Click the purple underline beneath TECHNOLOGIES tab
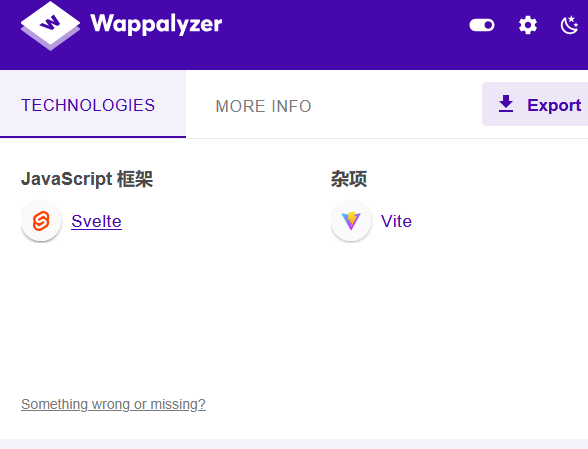Image resolution: width=588 pixels, height=449 pixels. 93,137
